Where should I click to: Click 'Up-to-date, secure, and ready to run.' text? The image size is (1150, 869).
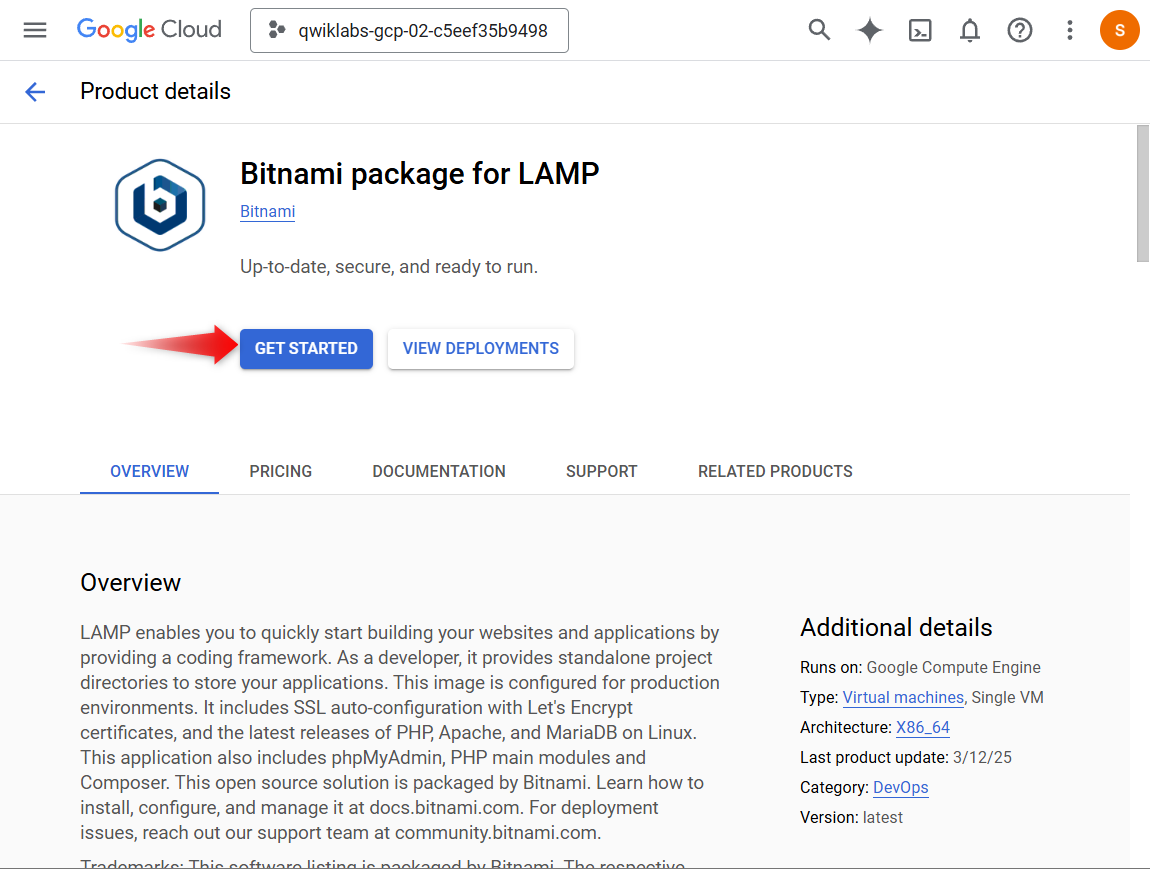389,267
